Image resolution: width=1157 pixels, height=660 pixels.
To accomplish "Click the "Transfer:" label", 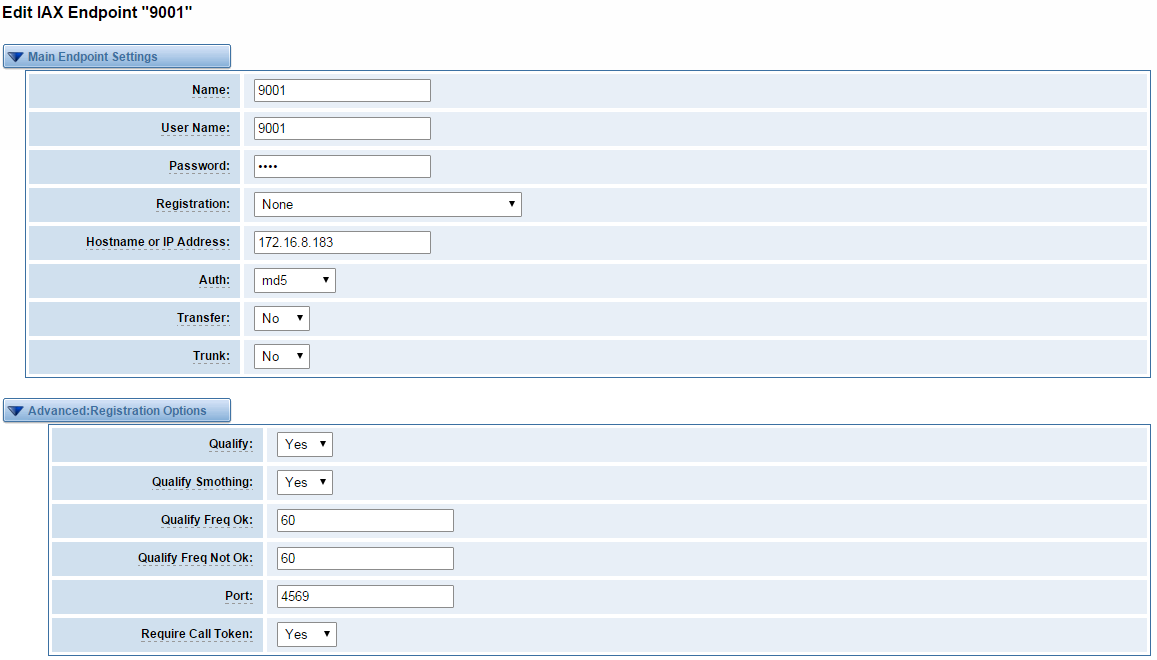I will tap(203, 318).
